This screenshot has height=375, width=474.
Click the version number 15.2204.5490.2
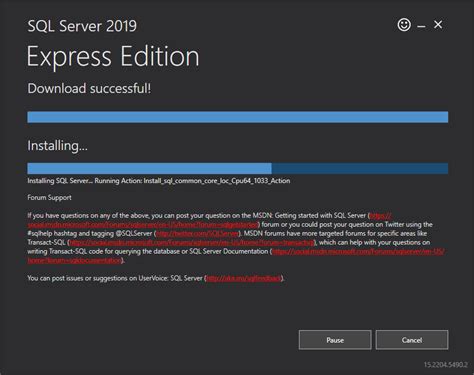(x=446, y=365)
